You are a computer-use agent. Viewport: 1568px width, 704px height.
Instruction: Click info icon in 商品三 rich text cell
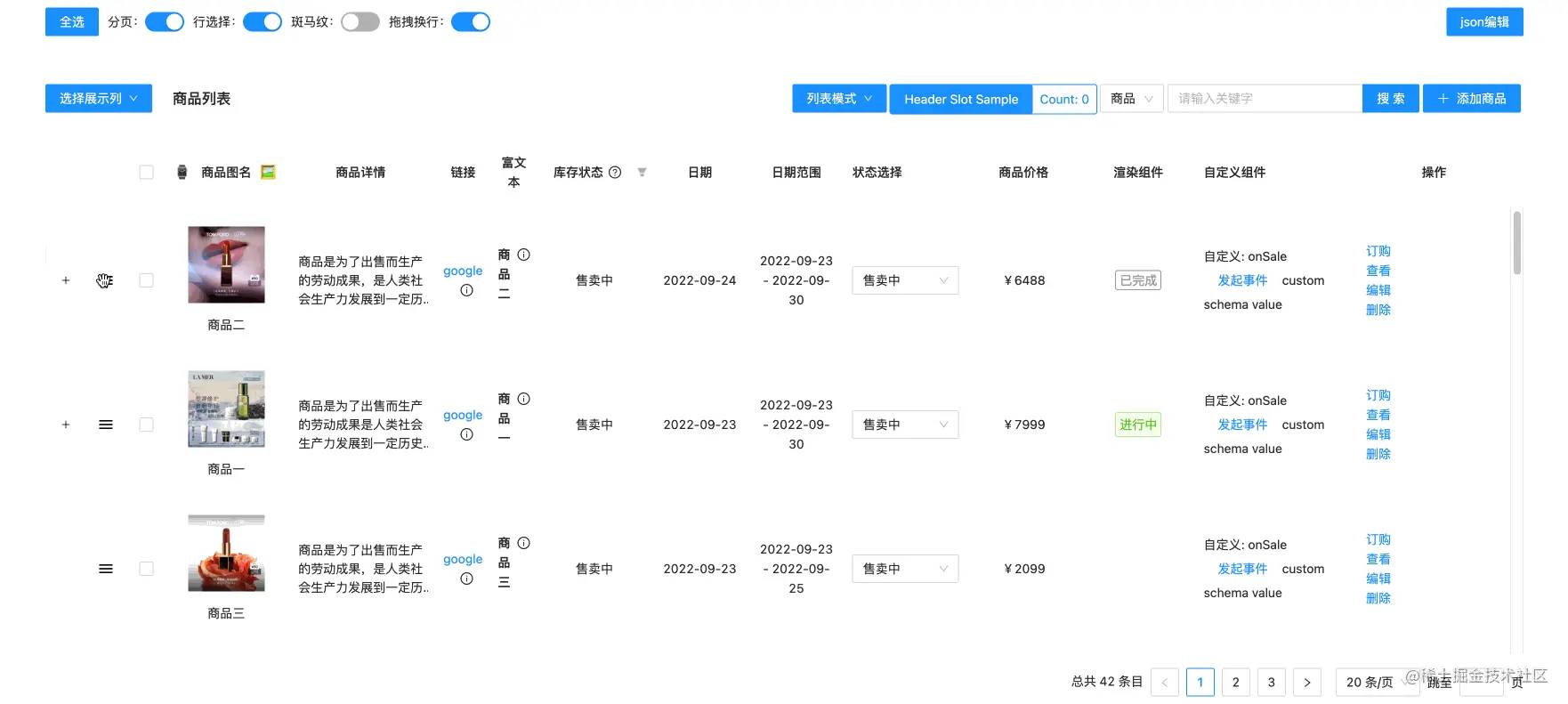523,543
